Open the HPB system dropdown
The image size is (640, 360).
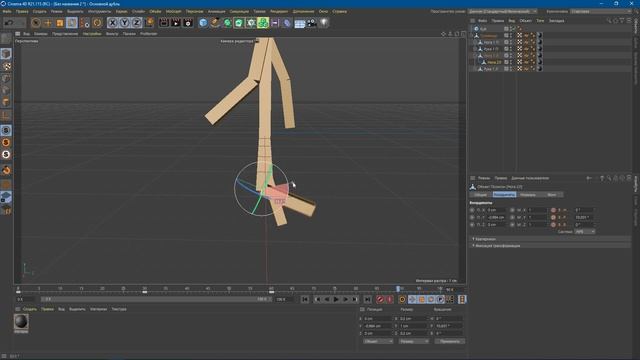click(x=584, y=231)
